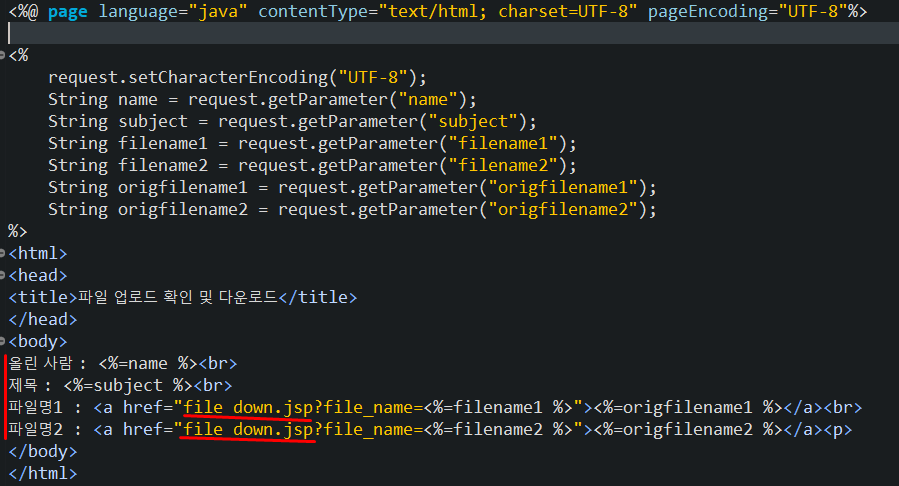Click the string literal "origfilename1"

(562, 187)
